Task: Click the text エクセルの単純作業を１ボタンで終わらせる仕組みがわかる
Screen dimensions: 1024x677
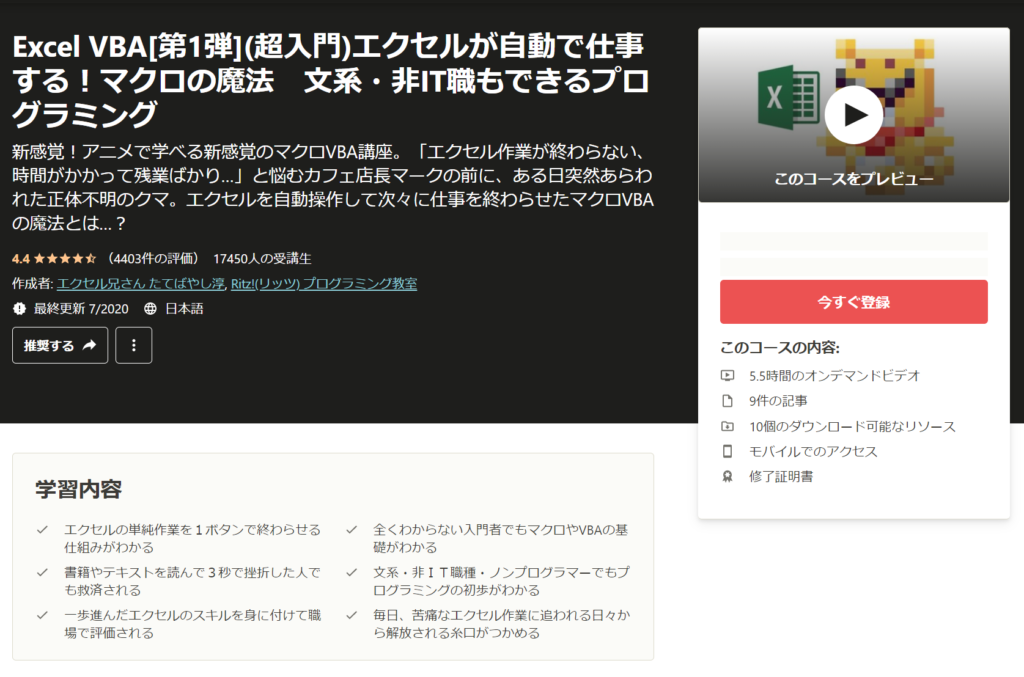Action: point(193,538)
